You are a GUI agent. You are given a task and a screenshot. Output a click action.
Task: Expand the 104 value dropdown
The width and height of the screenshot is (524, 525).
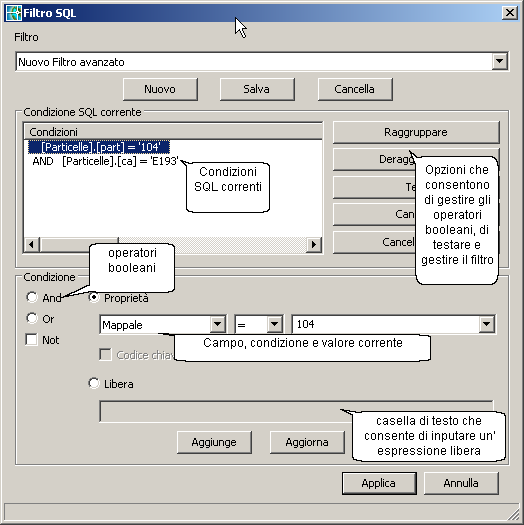pos(486,324)
